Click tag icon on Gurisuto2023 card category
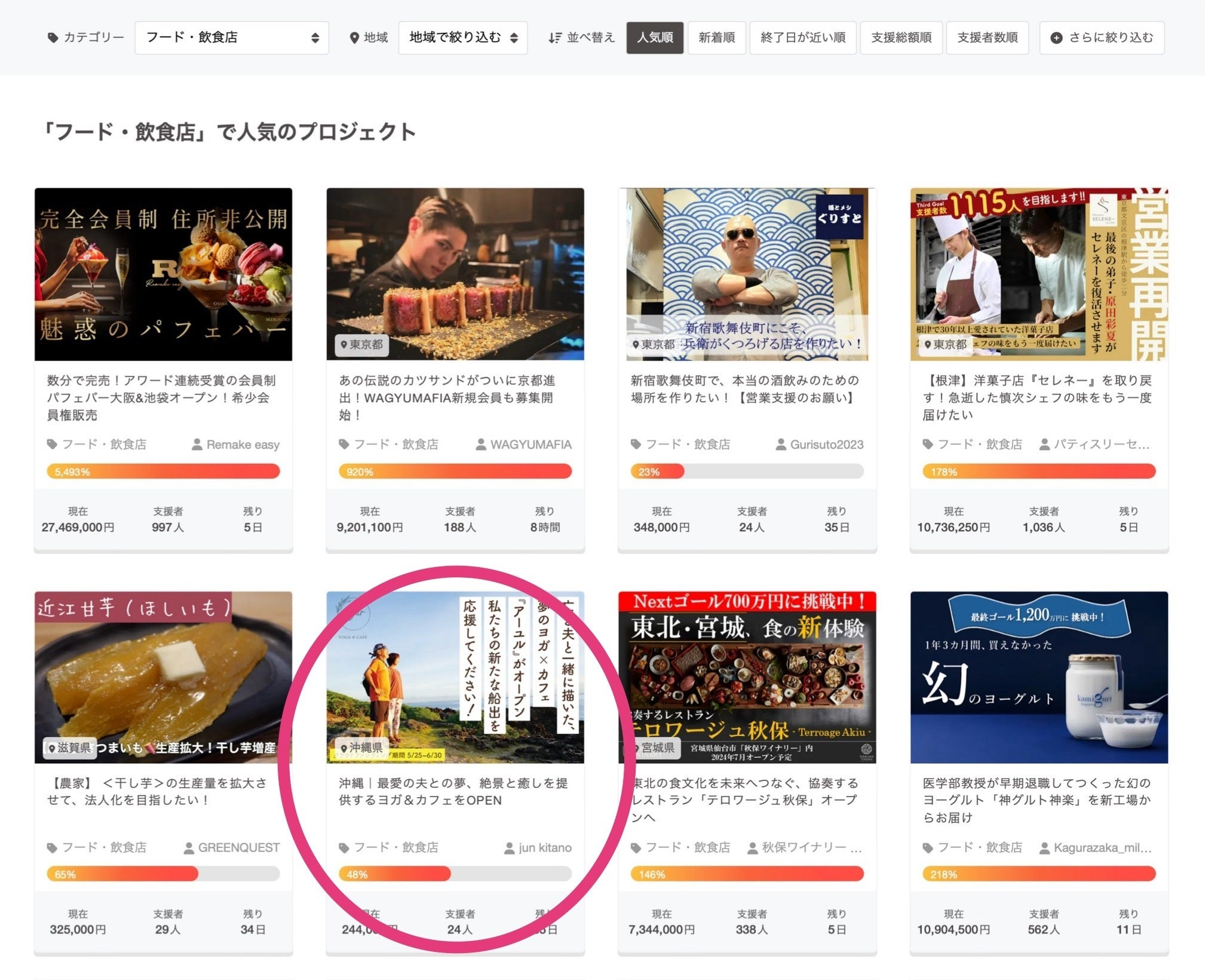This screenshot has height=980, width=1205. (x=636, y=445)
